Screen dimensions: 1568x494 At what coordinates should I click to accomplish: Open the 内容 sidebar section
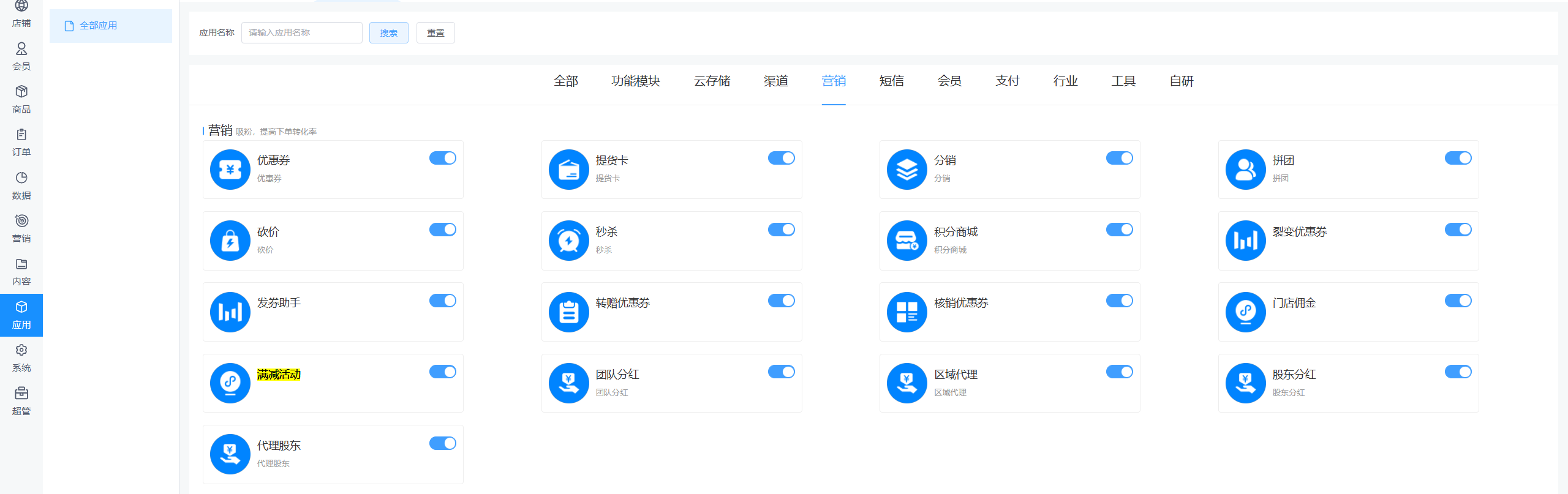point(21,272)
